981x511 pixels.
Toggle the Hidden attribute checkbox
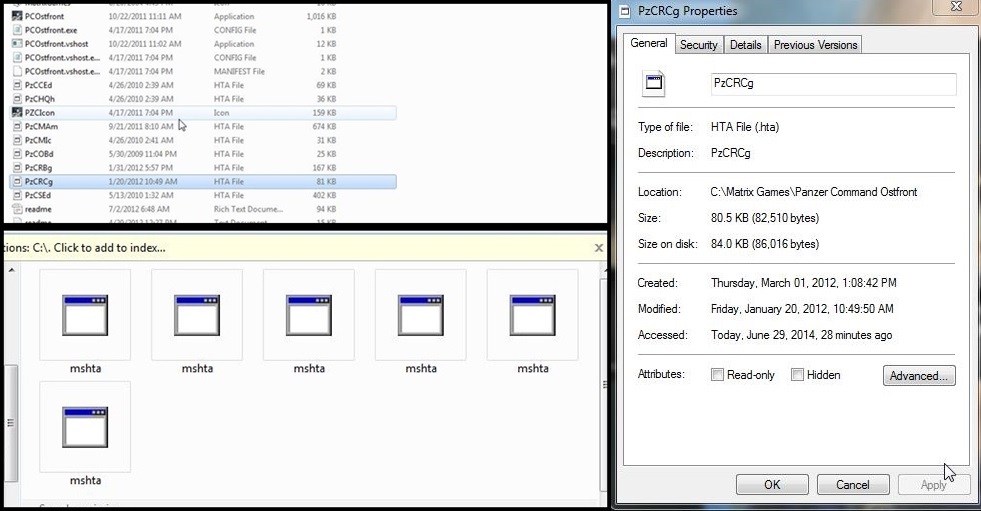(797, 375)
